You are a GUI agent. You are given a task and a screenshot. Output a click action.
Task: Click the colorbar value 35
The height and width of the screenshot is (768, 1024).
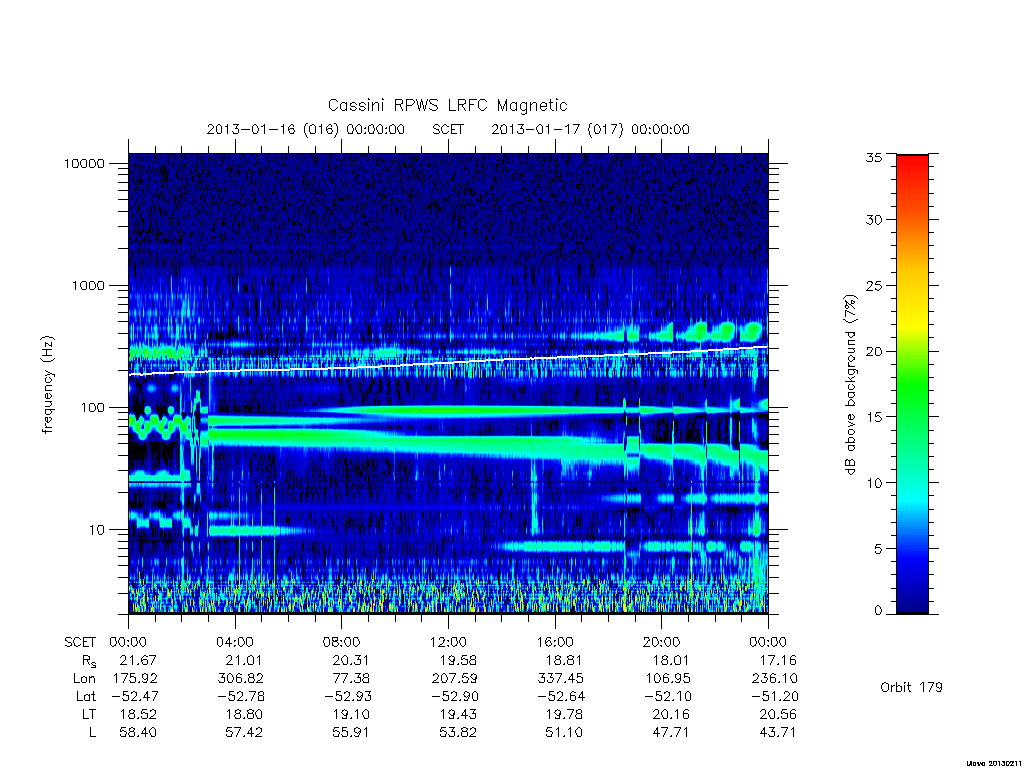(874, 157)
